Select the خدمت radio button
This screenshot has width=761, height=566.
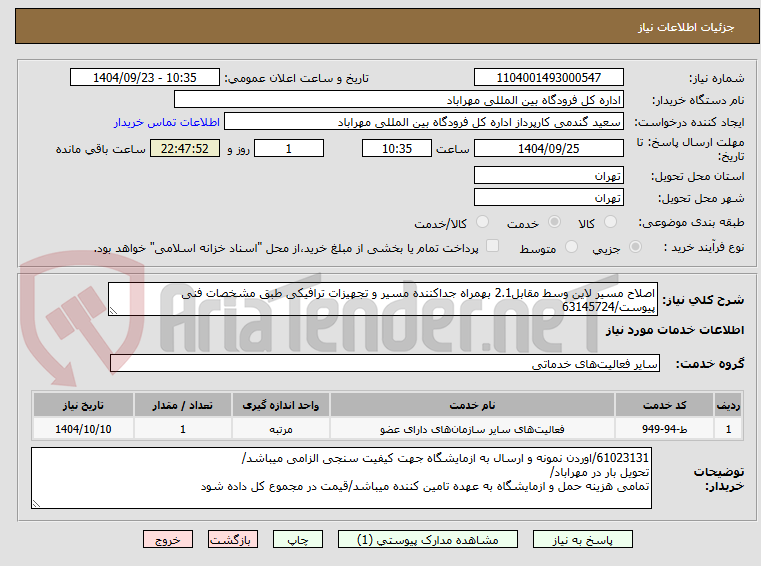click(x=554, y=222)
